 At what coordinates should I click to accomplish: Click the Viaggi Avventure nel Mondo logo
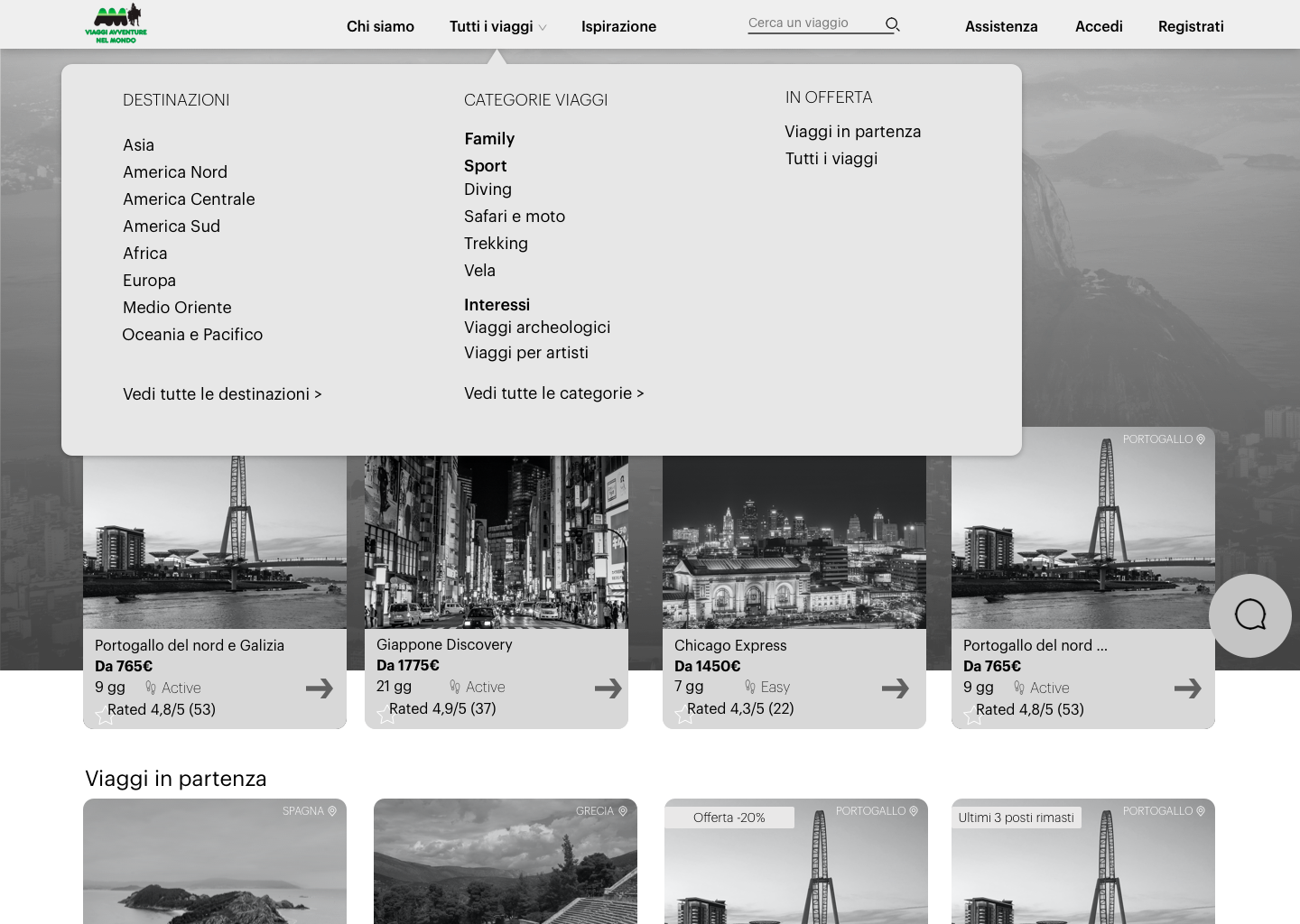pyautogui.click(x=116, y=22)
